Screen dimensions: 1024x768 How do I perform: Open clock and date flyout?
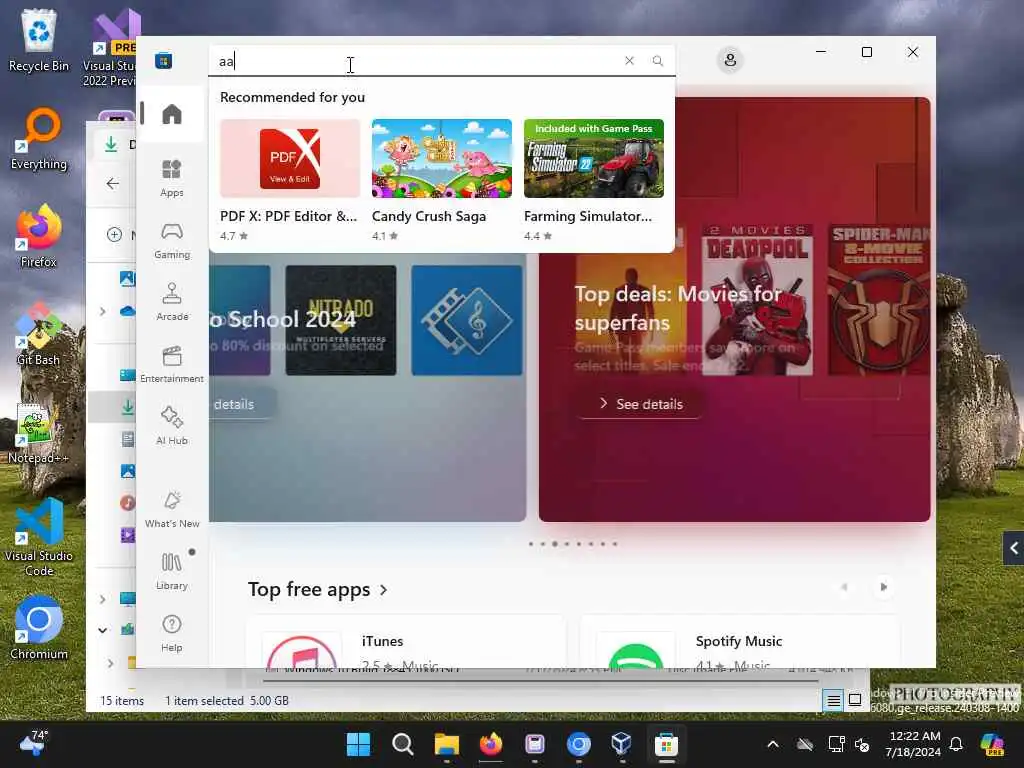pyautogui.click(x=913, y=744)
